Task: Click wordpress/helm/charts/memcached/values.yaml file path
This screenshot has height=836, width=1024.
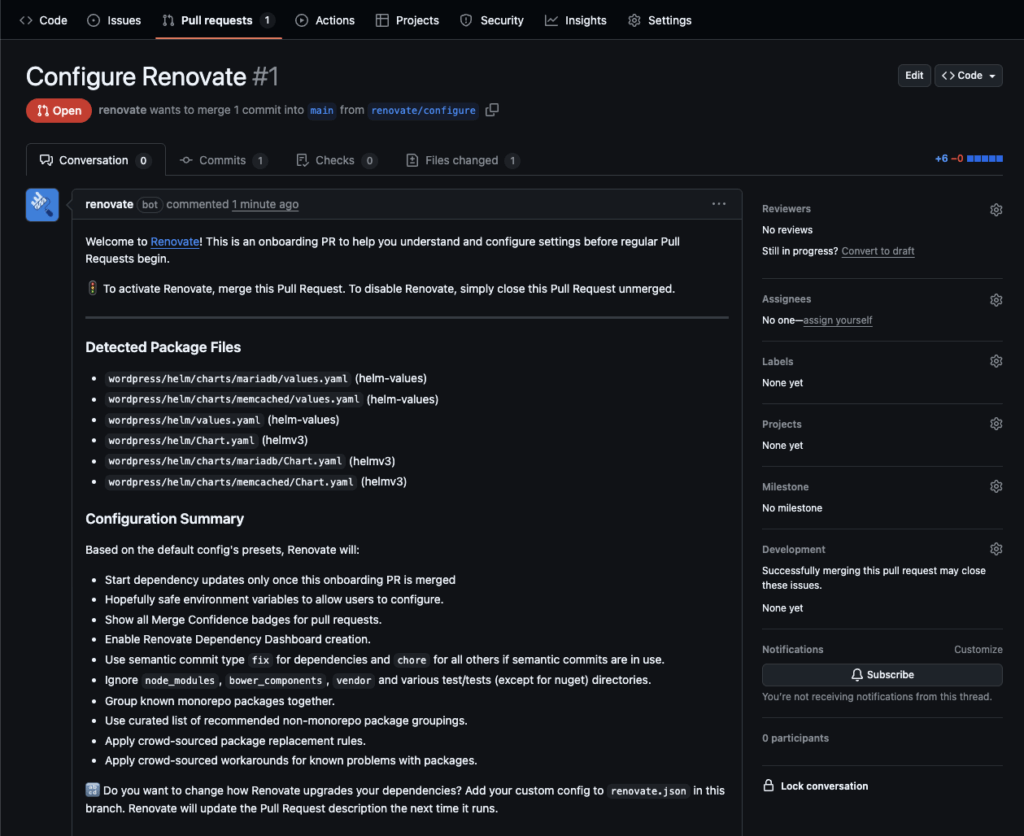Action: tap(234, 400)
